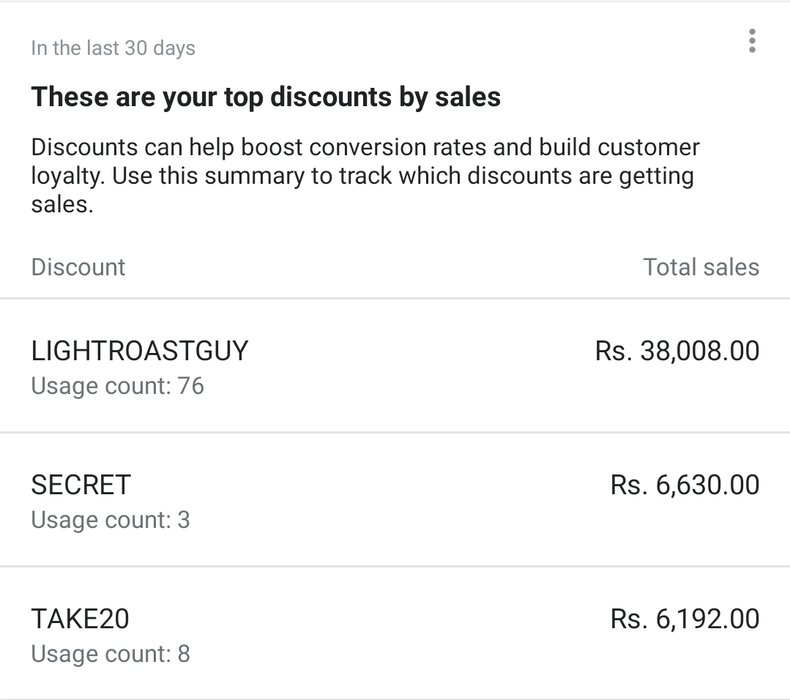The height and width of the screenshot is (700, 790).
Task: Select the Usage count: 3 text
Action: pos(110,520)
